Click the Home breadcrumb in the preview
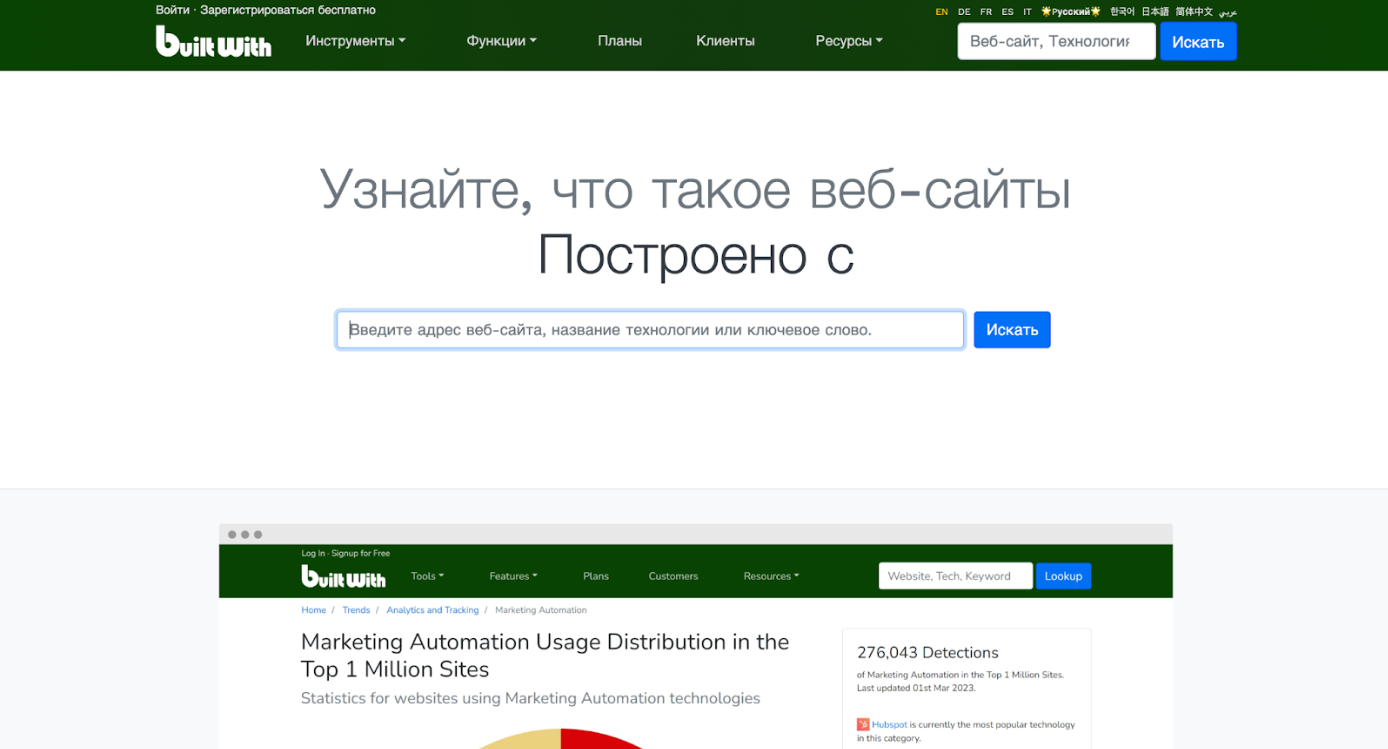This screenshot has height=749, width=1388. [314, 610]
